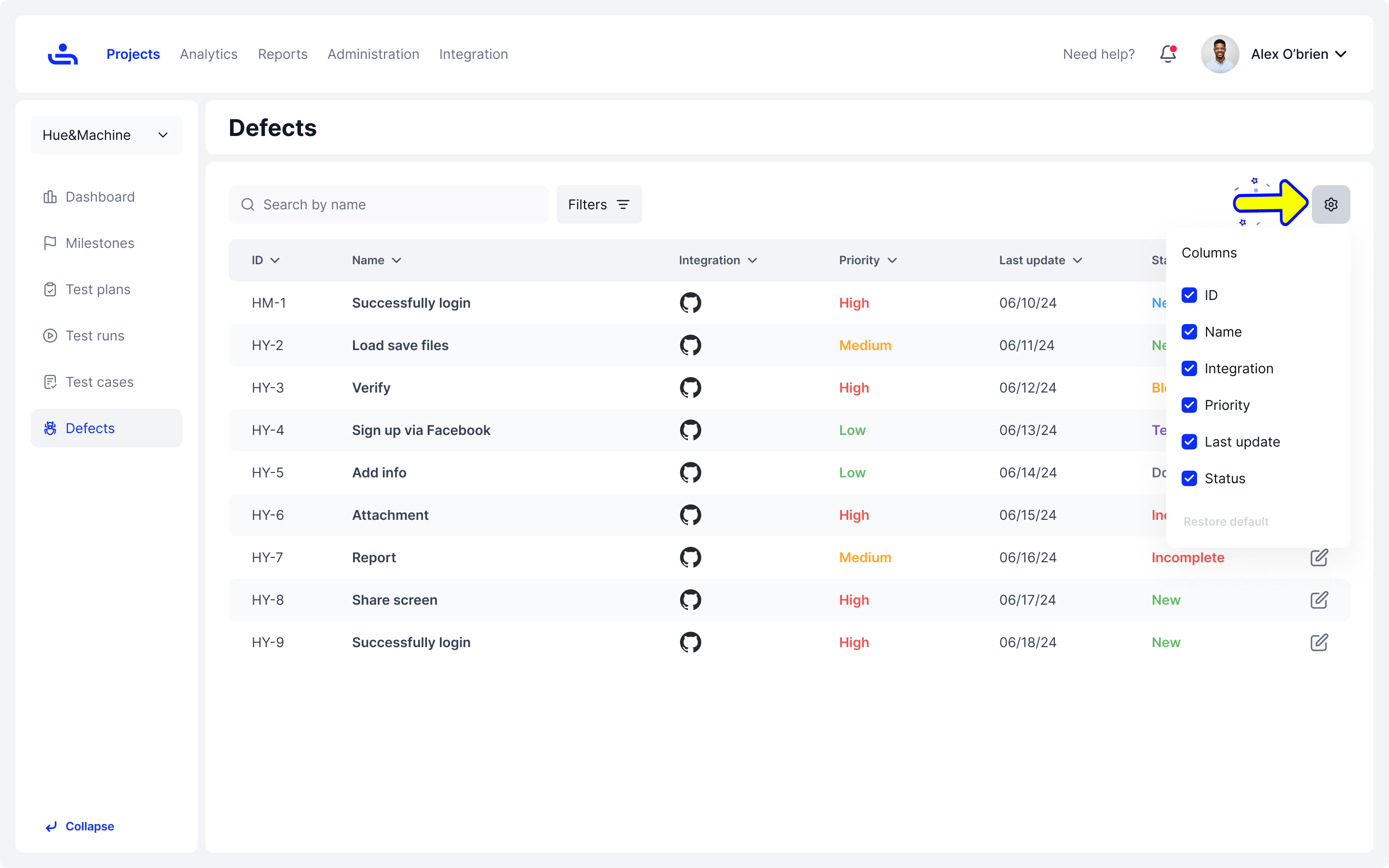
Task: Toggle the Last update column checkbox
Action: 1189,442
